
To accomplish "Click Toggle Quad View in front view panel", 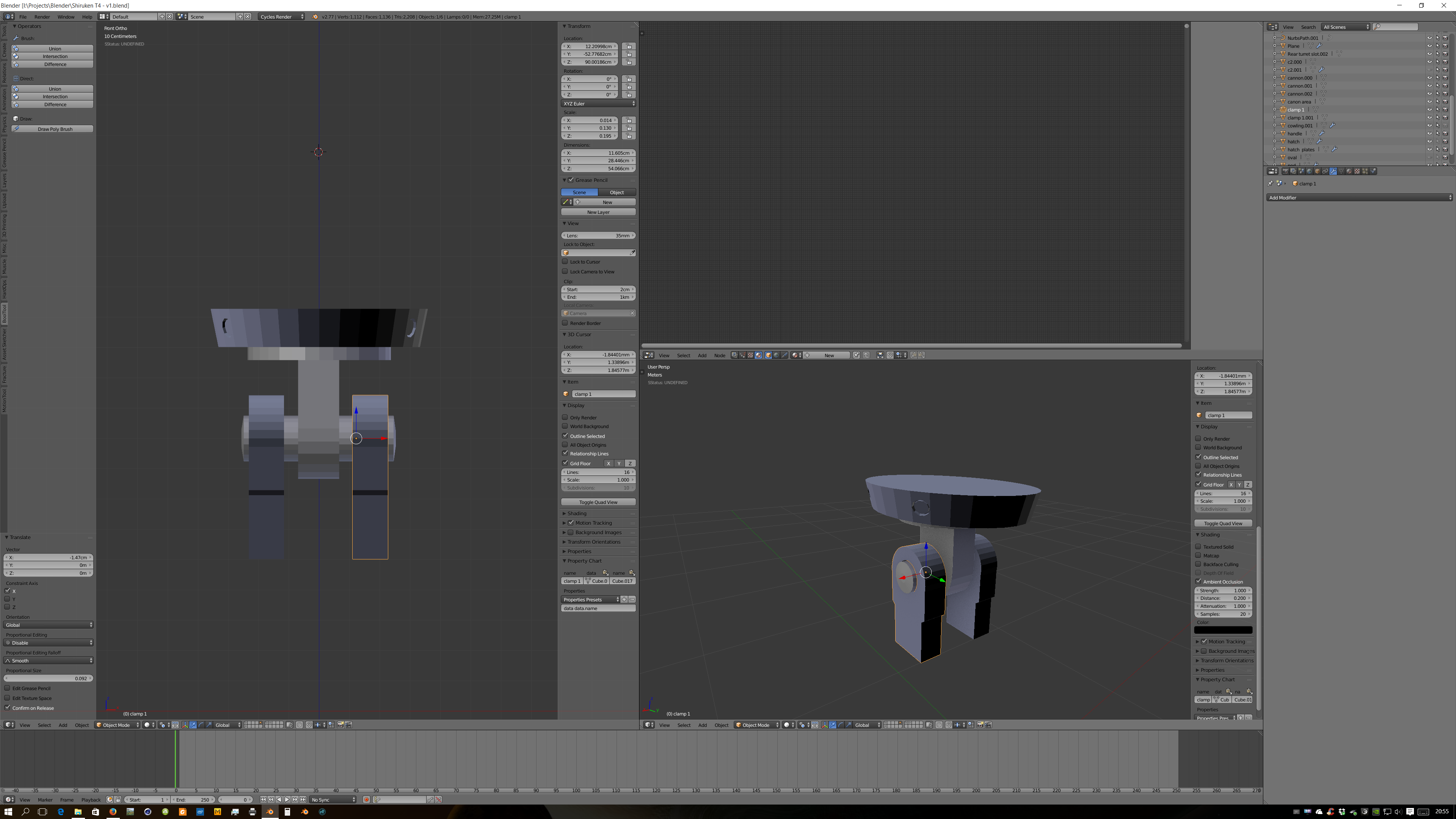I will pos(599,502).
